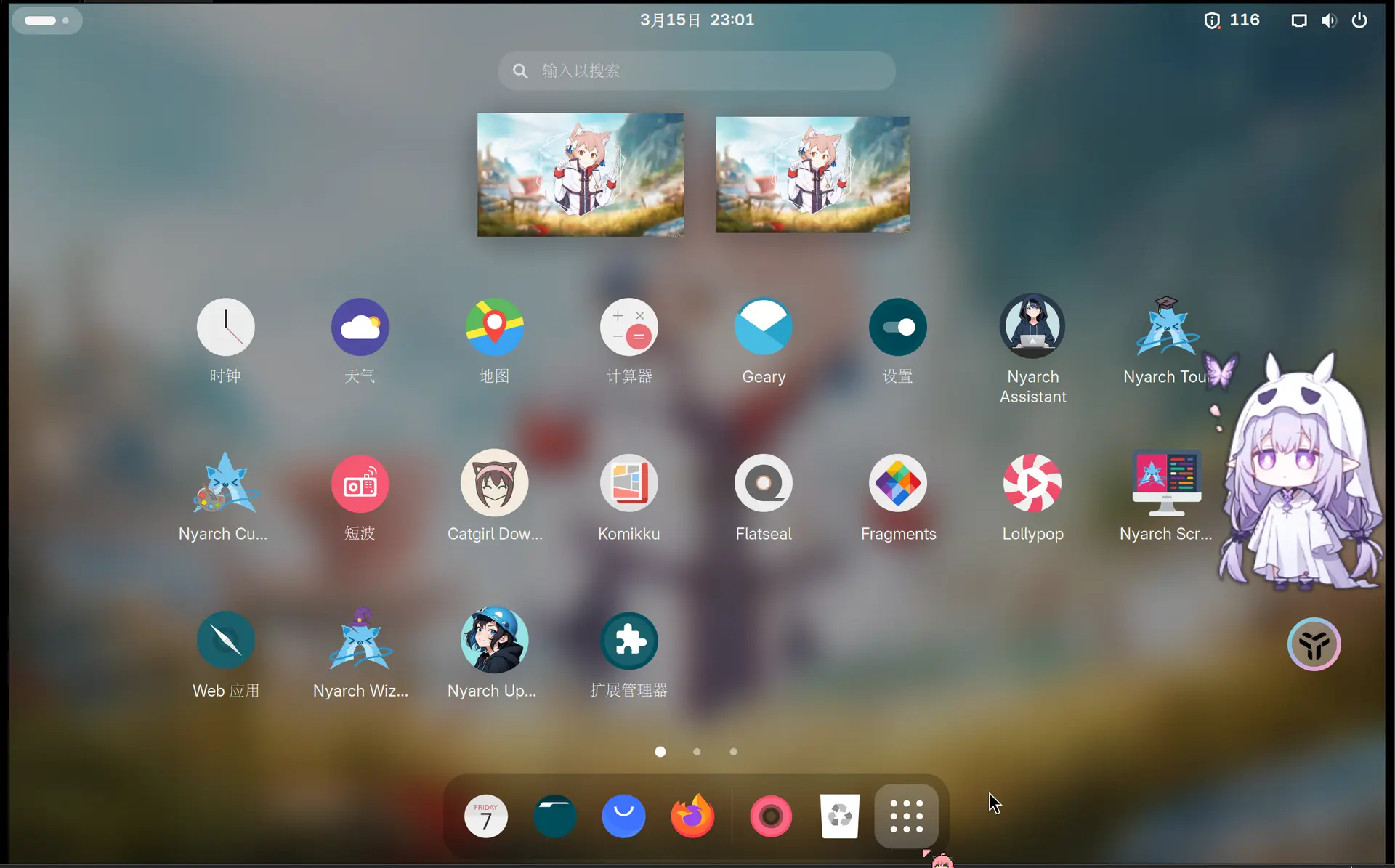Click the 输入以搜索 search field

pos(696,70)
